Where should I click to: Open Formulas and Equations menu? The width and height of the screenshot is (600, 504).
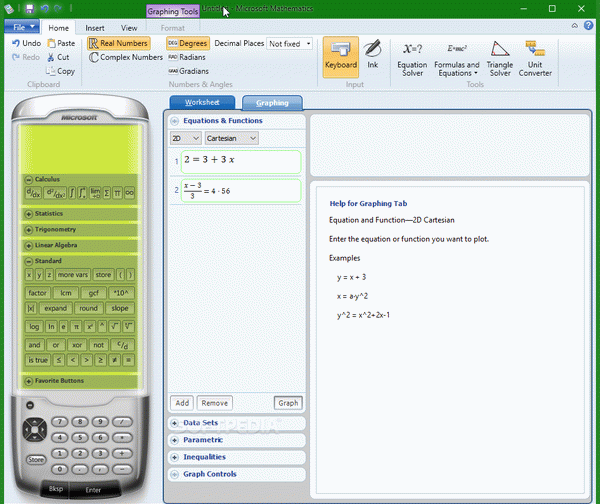(x=457, y=59)
